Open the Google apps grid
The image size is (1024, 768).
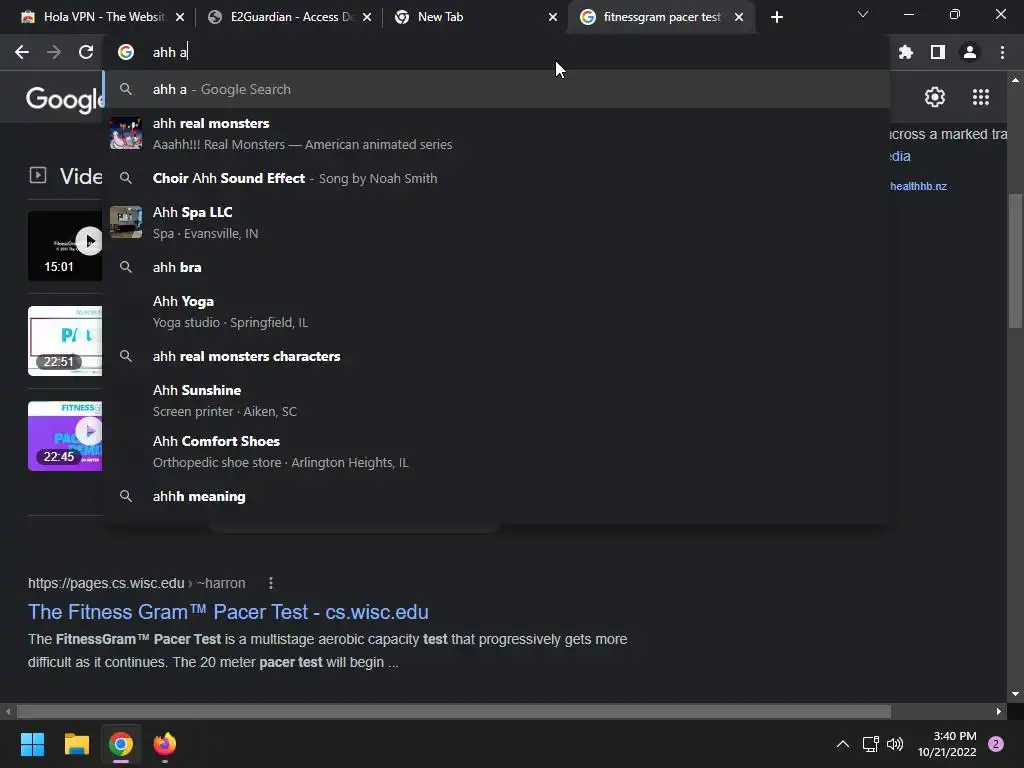pyautogui.click(x=980, y=97)
